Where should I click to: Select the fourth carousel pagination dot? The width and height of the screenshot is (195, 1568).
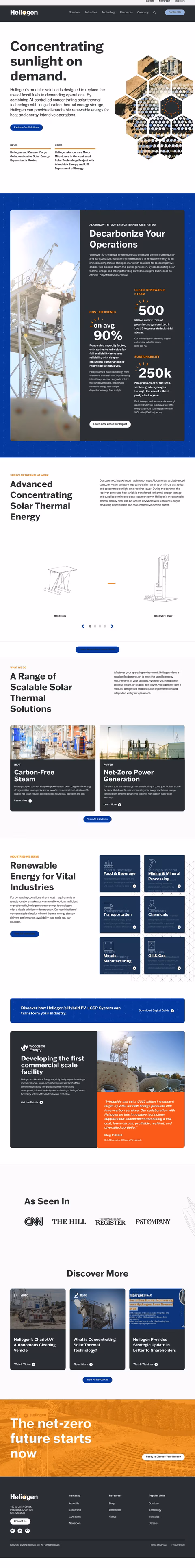(105, 626)
